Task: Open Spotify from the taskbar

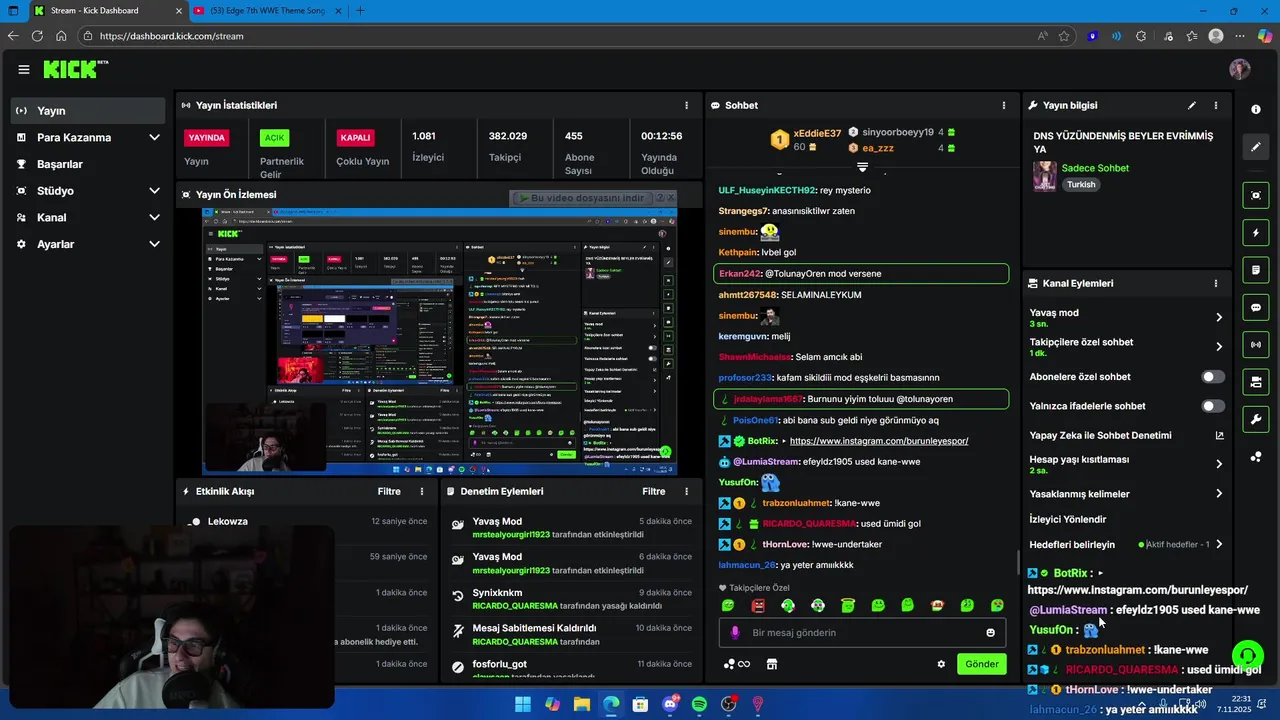Action: pyautogui.click(x=699, y=704)
